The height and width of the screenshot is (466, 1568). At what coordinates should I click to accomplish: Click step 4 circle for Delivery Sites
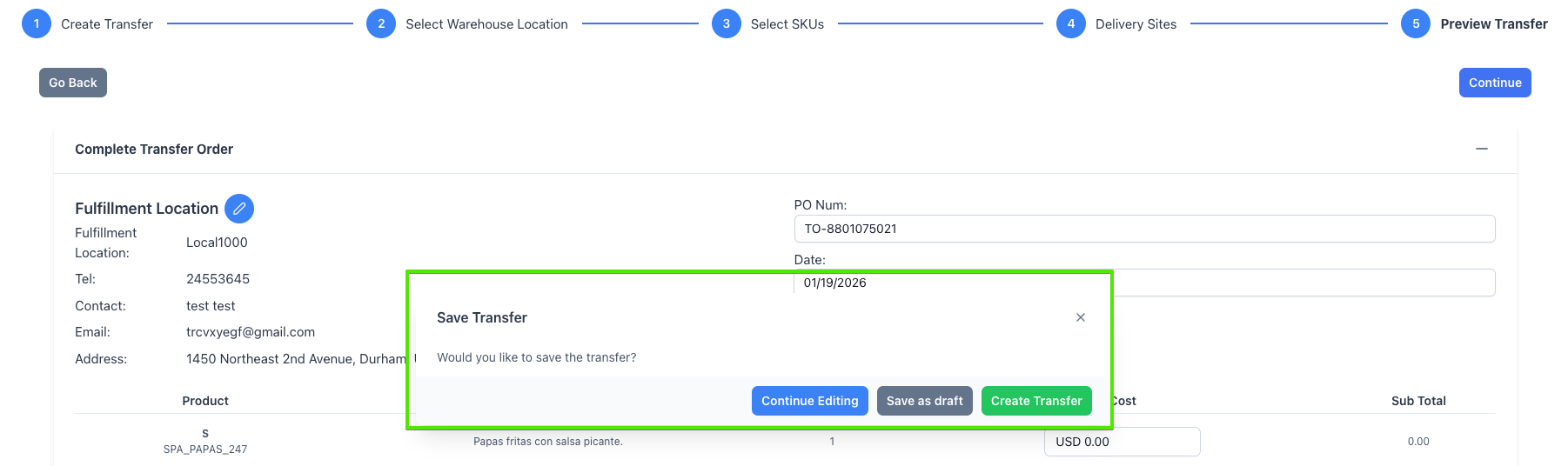(x=1070, y=24)
